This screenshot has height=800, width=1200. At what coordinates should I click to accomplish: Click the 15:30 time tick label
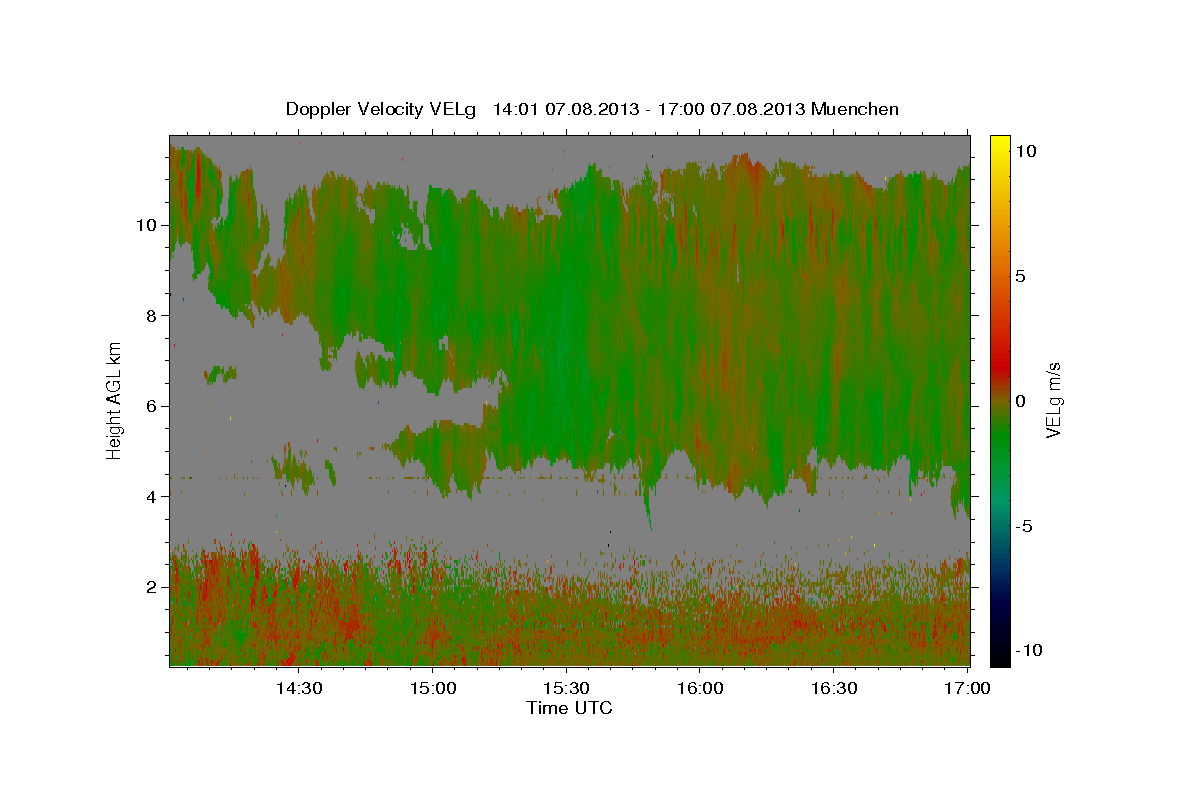pos(566,688)
